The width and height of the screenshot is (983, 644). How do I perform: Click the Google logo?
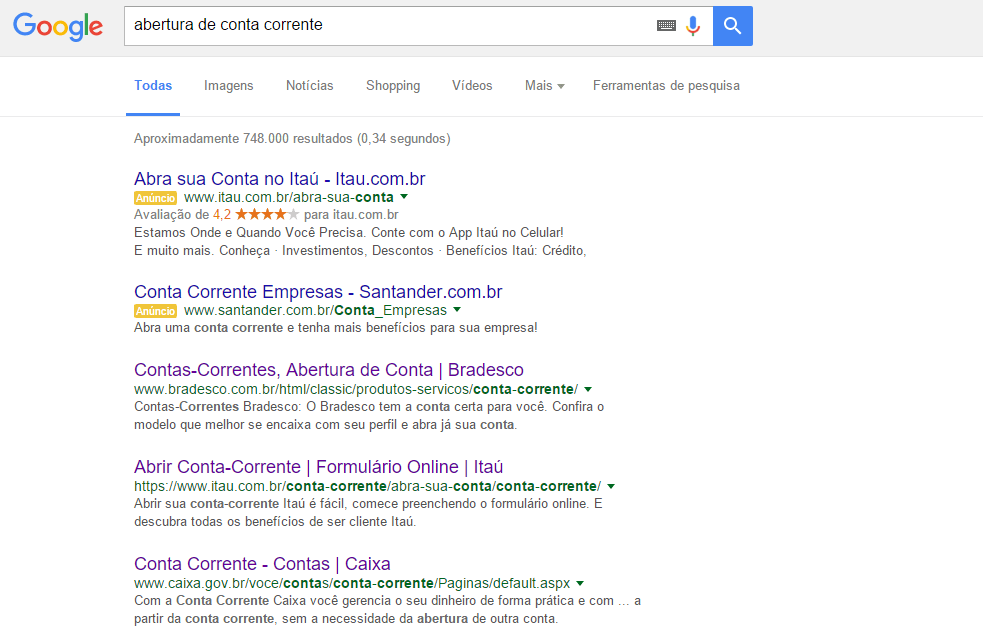coord(58,26)
